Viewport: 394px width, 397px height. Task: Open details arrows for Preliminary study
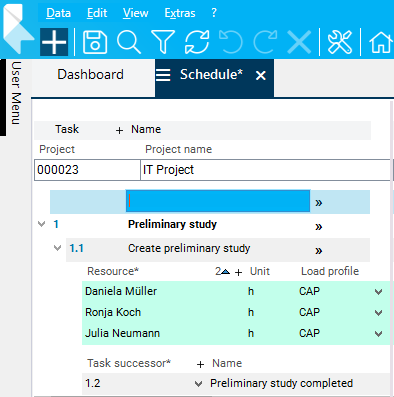tap(319, 227)
